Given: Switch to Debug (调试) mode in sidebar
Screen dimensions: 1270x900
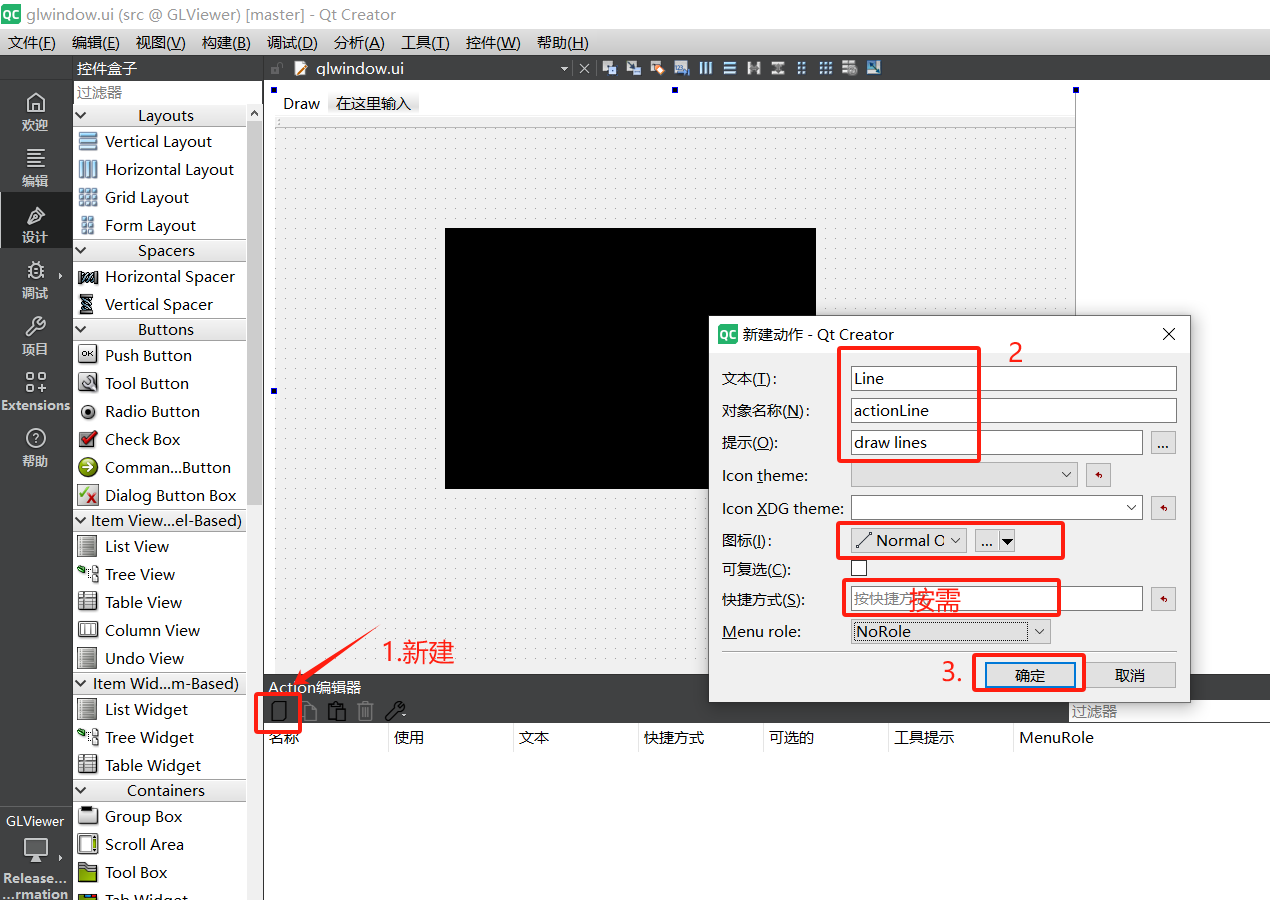Looking at the screenshot, I should tap(35, 280).
